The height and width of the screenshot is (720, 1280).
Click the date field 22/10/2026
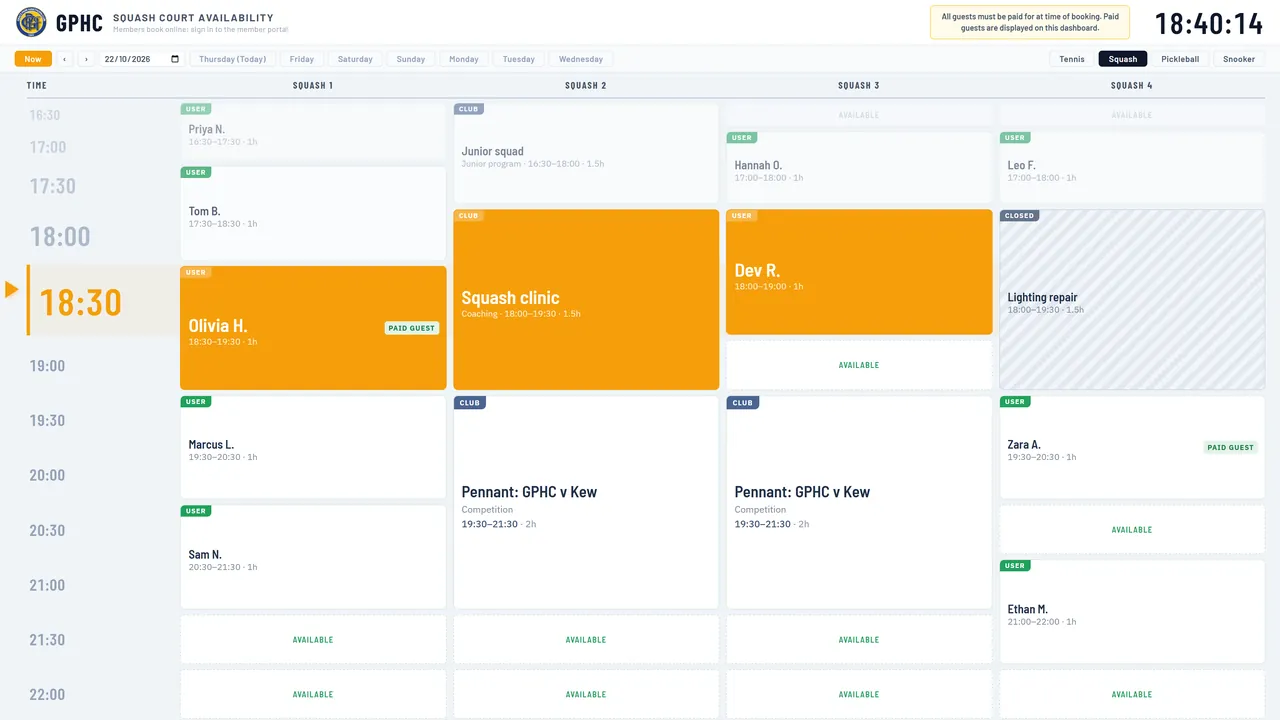coord(141,59)
